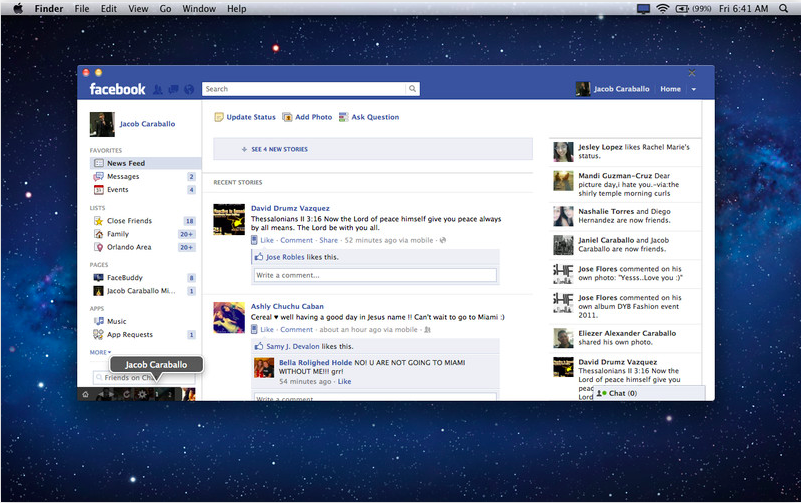Open Finder menu
This screenshot has width=801, height=503.
pyautogui.click(x=49, y=8)
